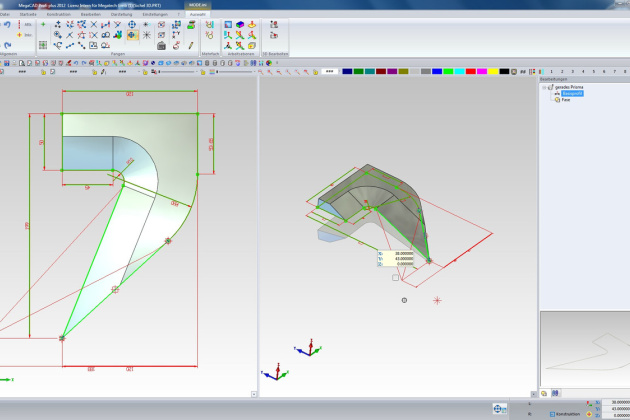The width and height of the screenshot is (630, 420).
Task: Click the first icon in the Arbeitsebenen group
Action: 228,25
